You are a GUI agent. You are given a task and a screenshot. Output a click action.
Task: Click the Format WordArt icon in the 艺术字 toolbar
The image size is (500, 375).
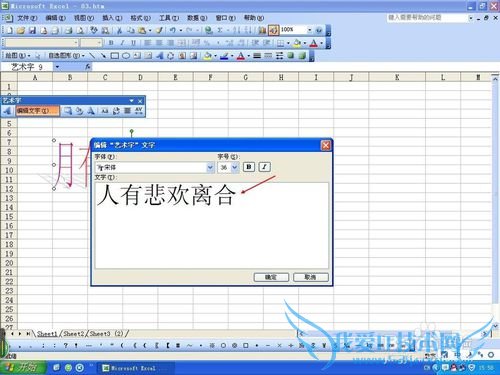[79, 111]
